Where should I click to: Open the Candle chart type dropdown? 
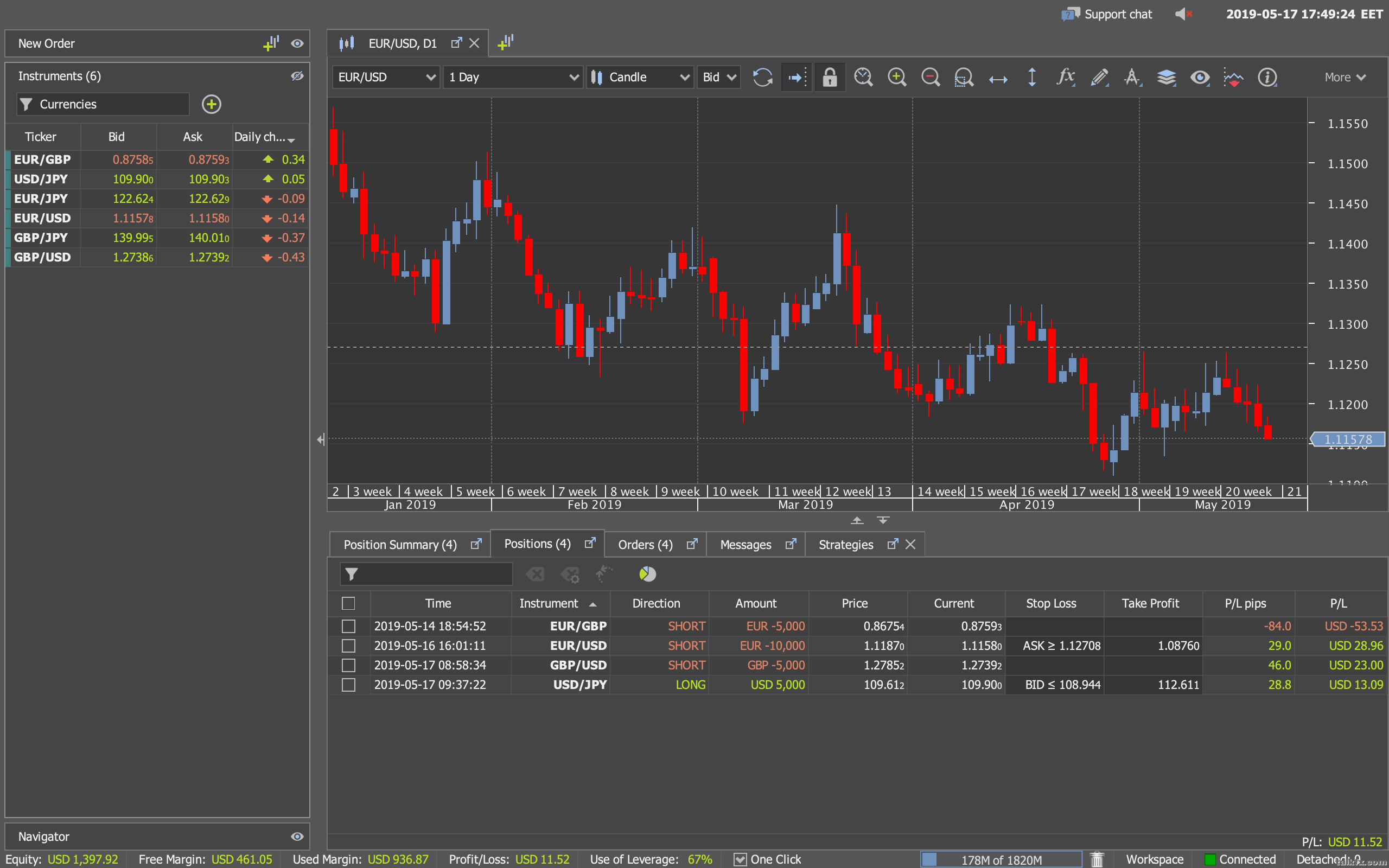coord(640,77)
